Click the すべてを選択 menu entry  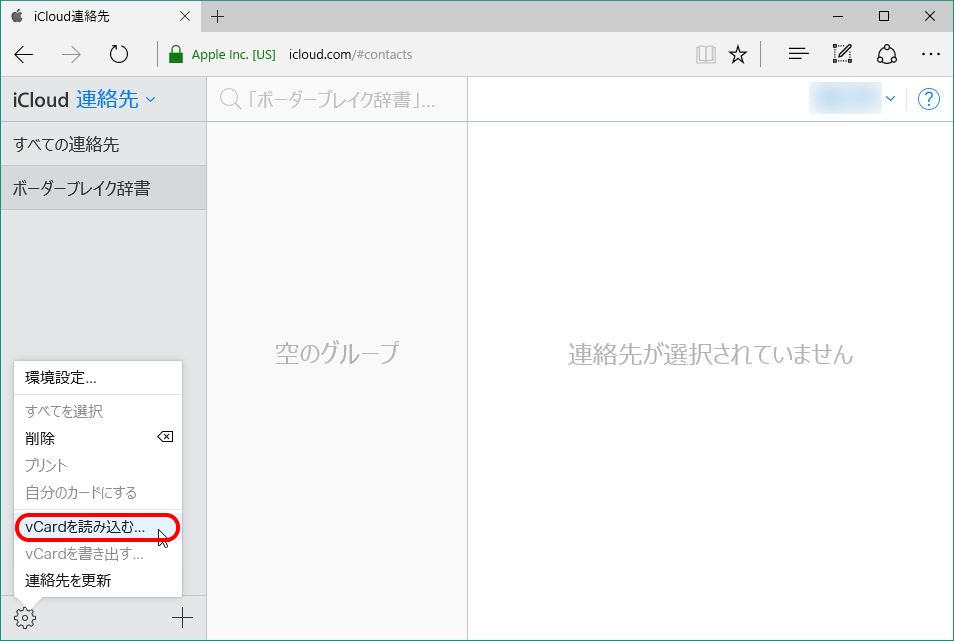click(x=97, y=411)
